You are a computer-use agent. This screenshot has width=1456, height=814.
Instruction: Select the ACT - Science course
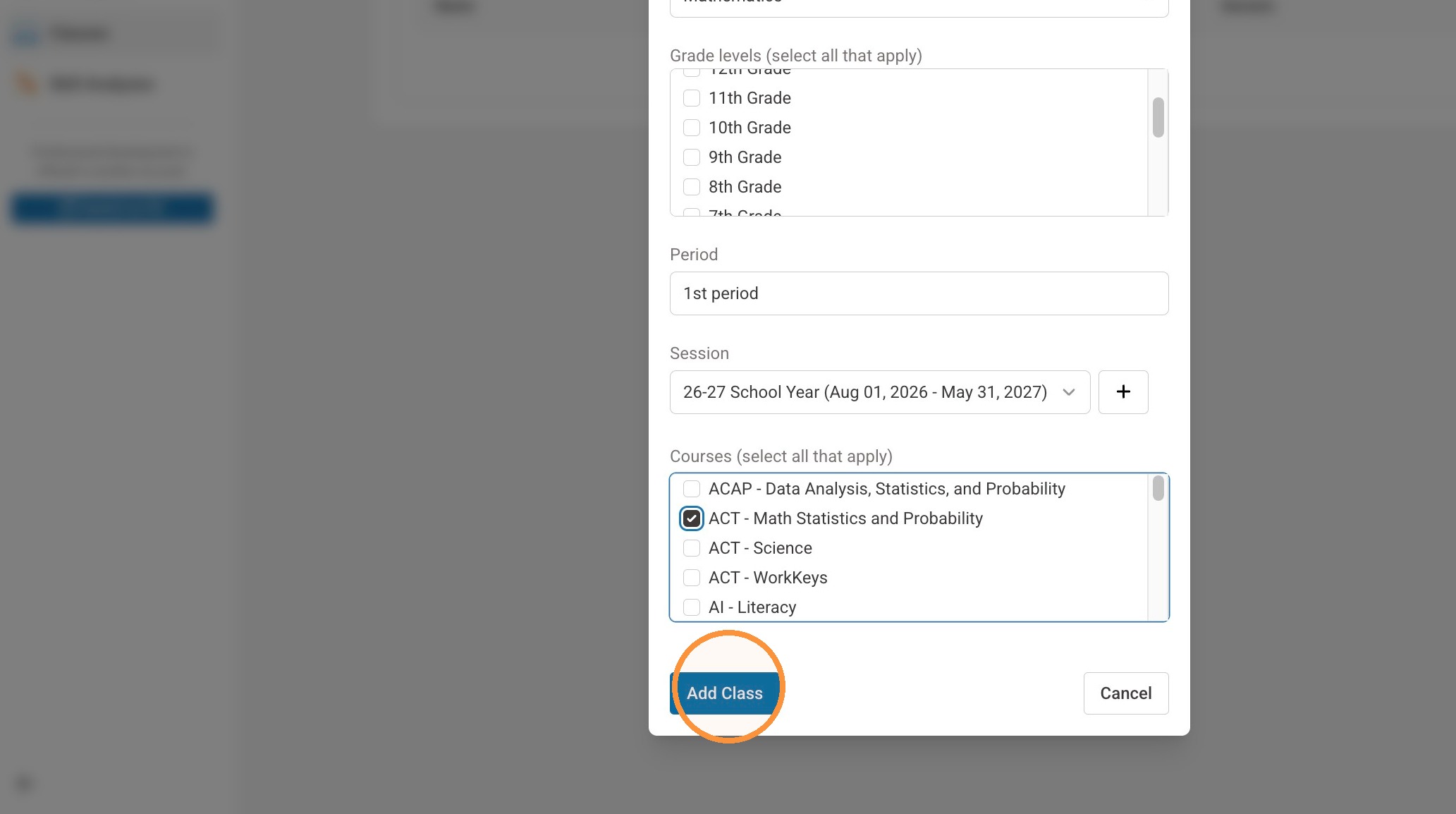692,548
